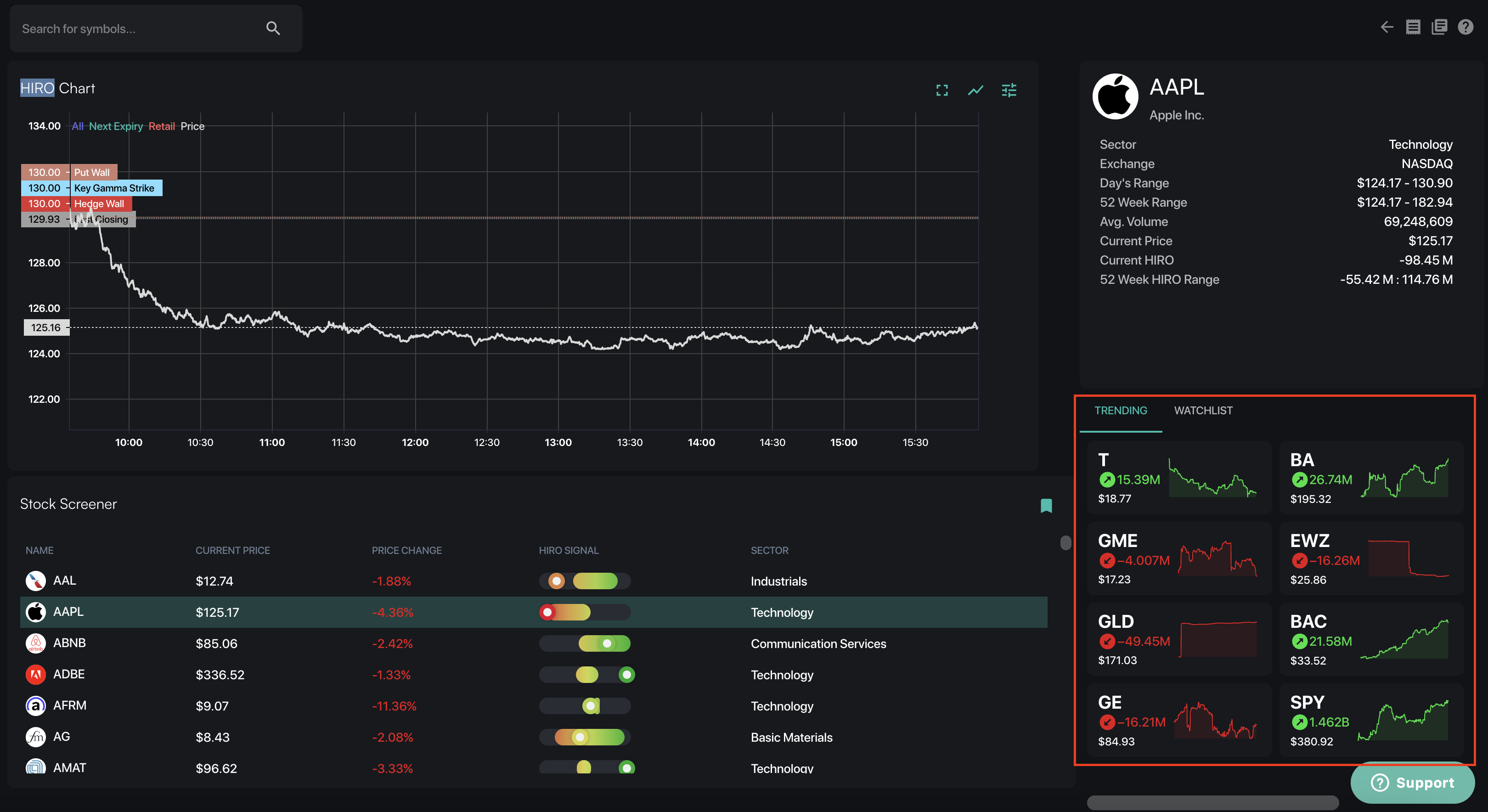The image size is (1488, 812).
Task: Click the Airbnb logo in ABNB row
Action: click(36, 643)
